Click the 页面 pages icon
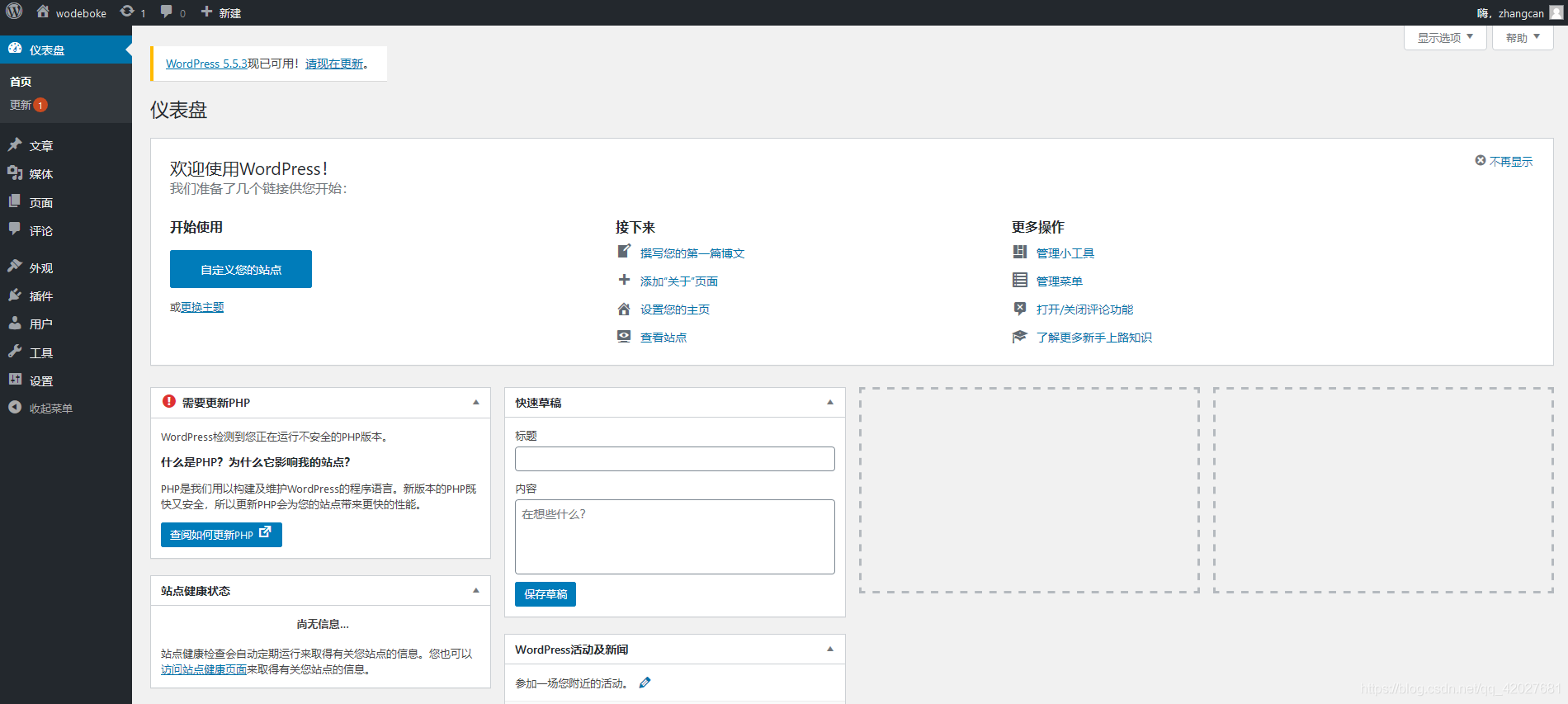The image size is (1568, 704). [x=15, y=201]
